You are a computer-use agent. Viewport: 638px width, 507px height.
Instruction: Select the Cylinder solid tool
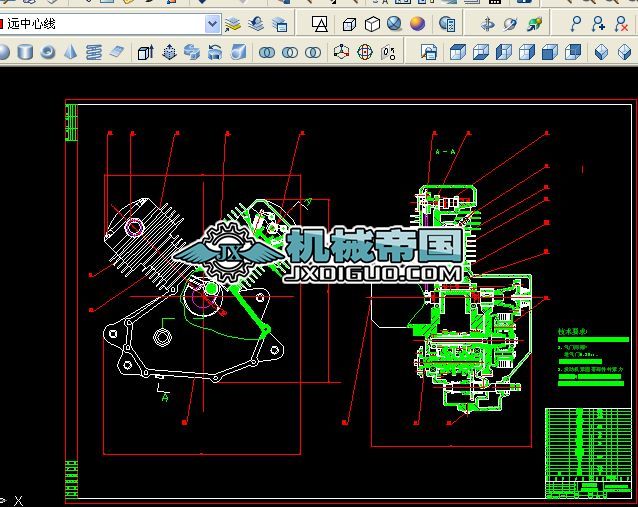[x=25, y=52]
